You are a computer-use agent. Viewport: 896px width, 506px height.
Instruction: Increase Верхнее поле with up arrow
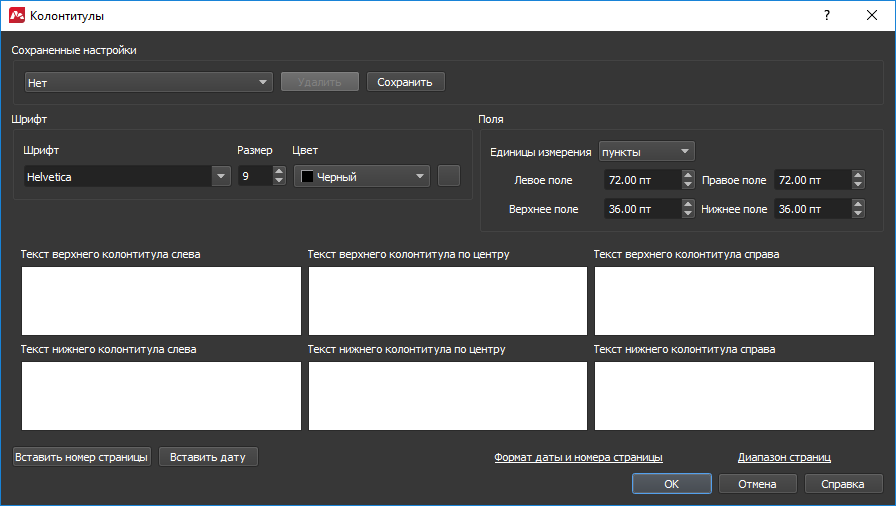coord(688,204)
